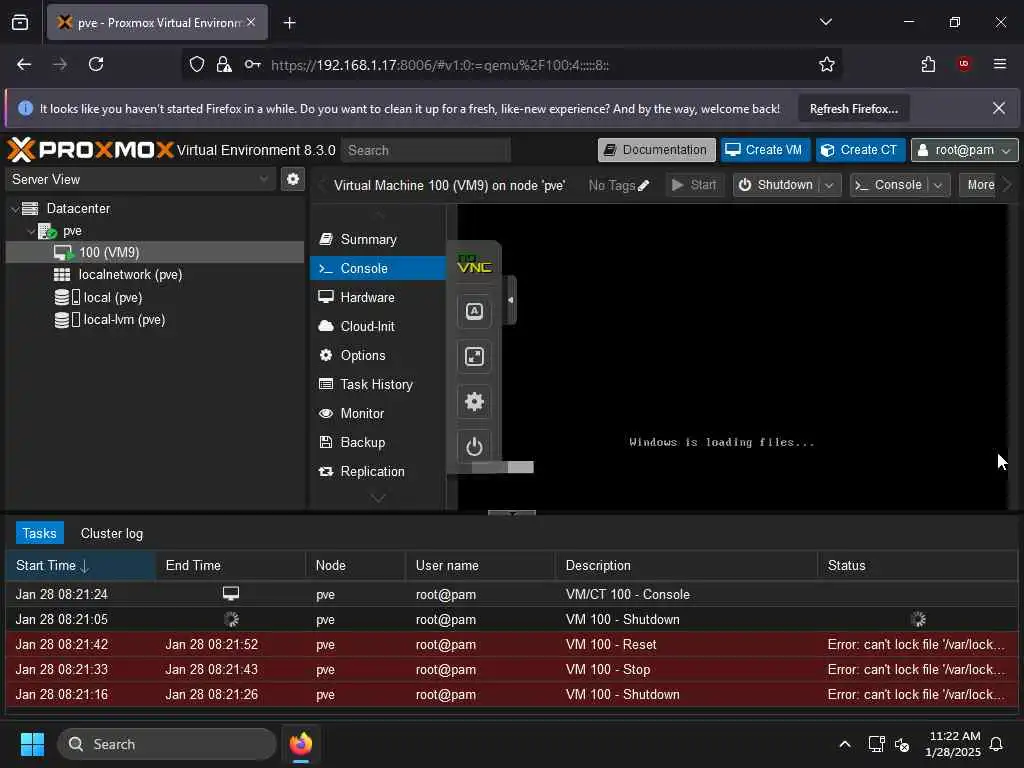The image size is (1024, 768).
Task: Click the Firefox taskbar icon
Action: [x=300, y=744]
